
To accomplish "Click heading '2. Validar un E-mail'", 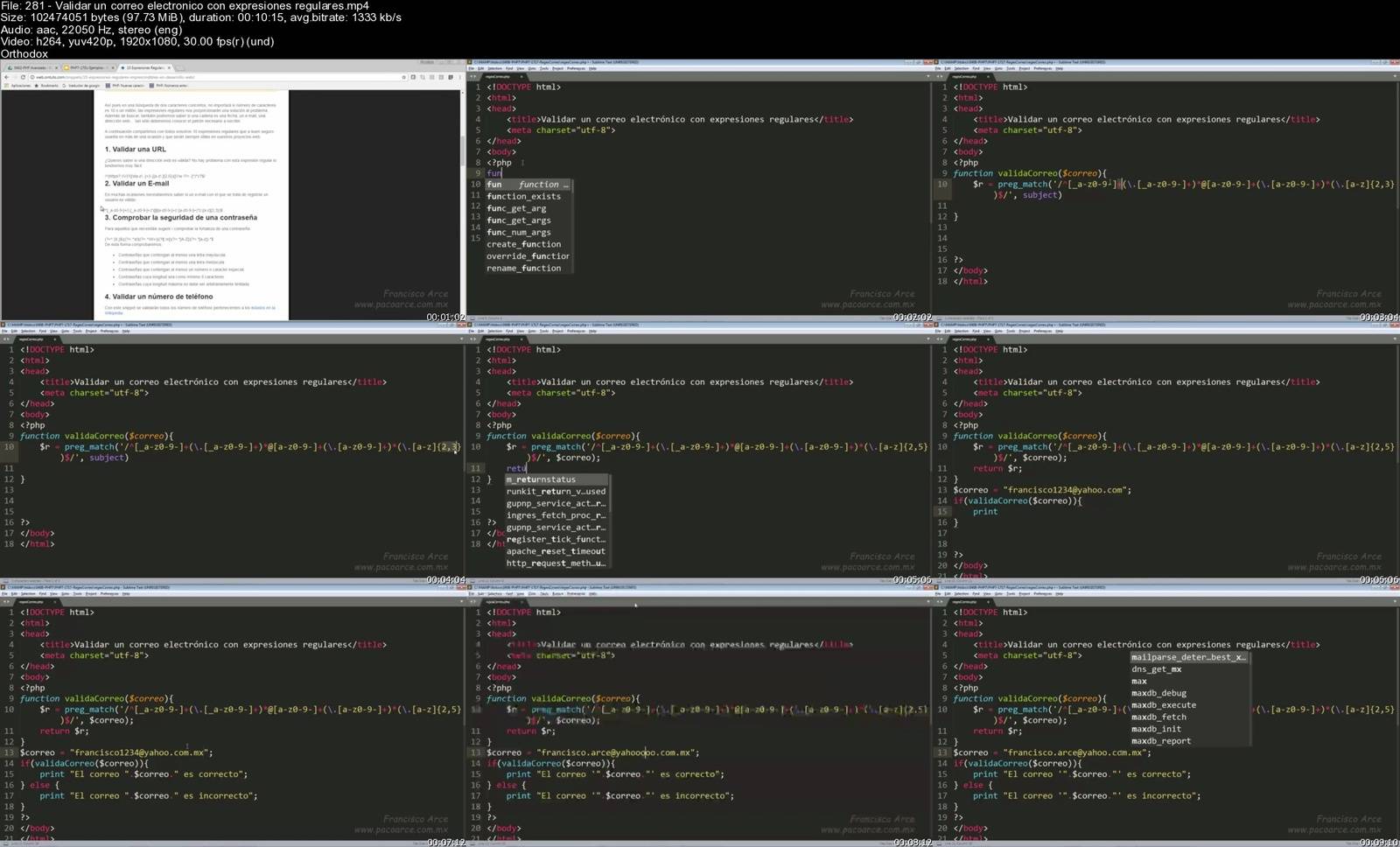I will tap(137, 184).
